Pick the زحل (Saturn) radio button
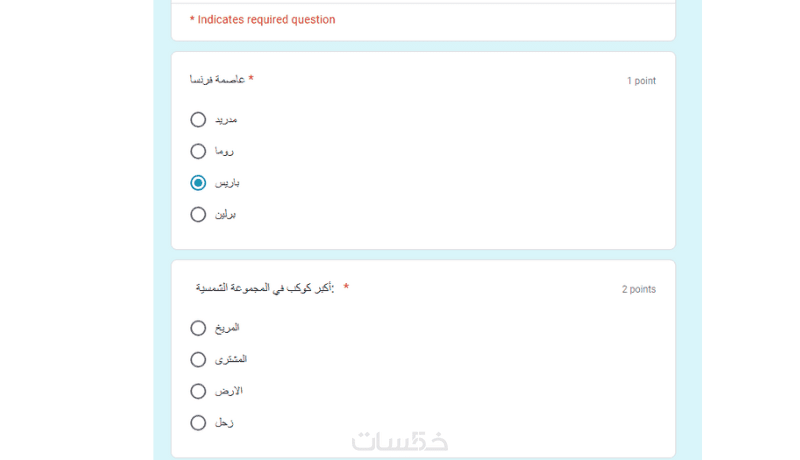 coord(198,423)
